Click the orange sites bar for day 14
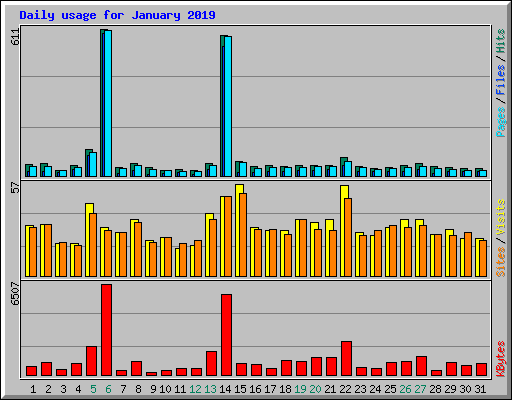This screenshot has width=512, height=400. point(228,237)
